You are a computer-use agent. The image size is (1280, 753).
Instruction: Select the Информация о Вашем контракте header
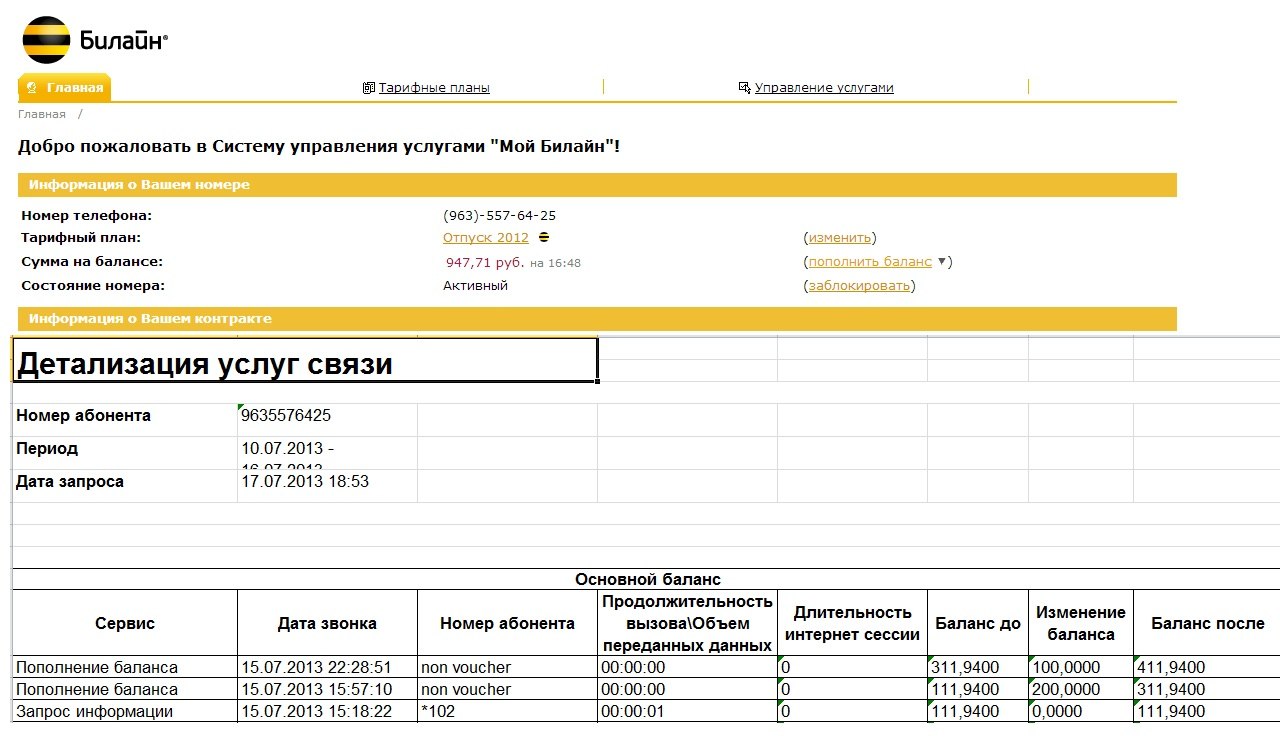click(x=597, y=319)
